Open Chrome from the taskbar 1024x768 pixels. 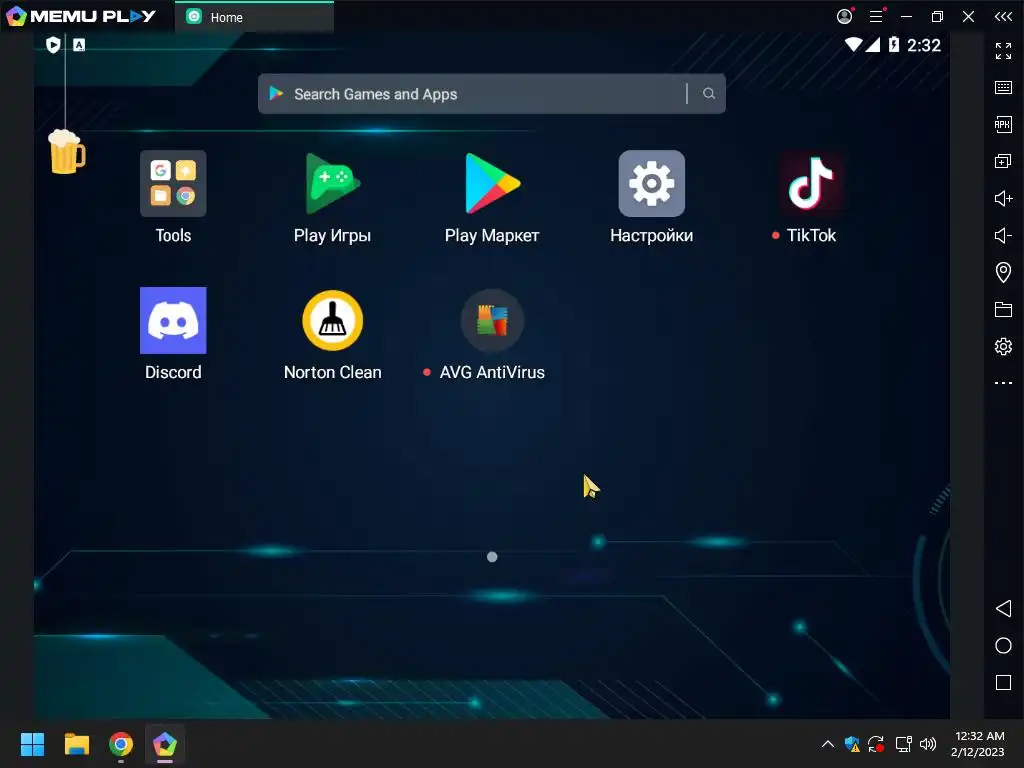coord(121,744)
